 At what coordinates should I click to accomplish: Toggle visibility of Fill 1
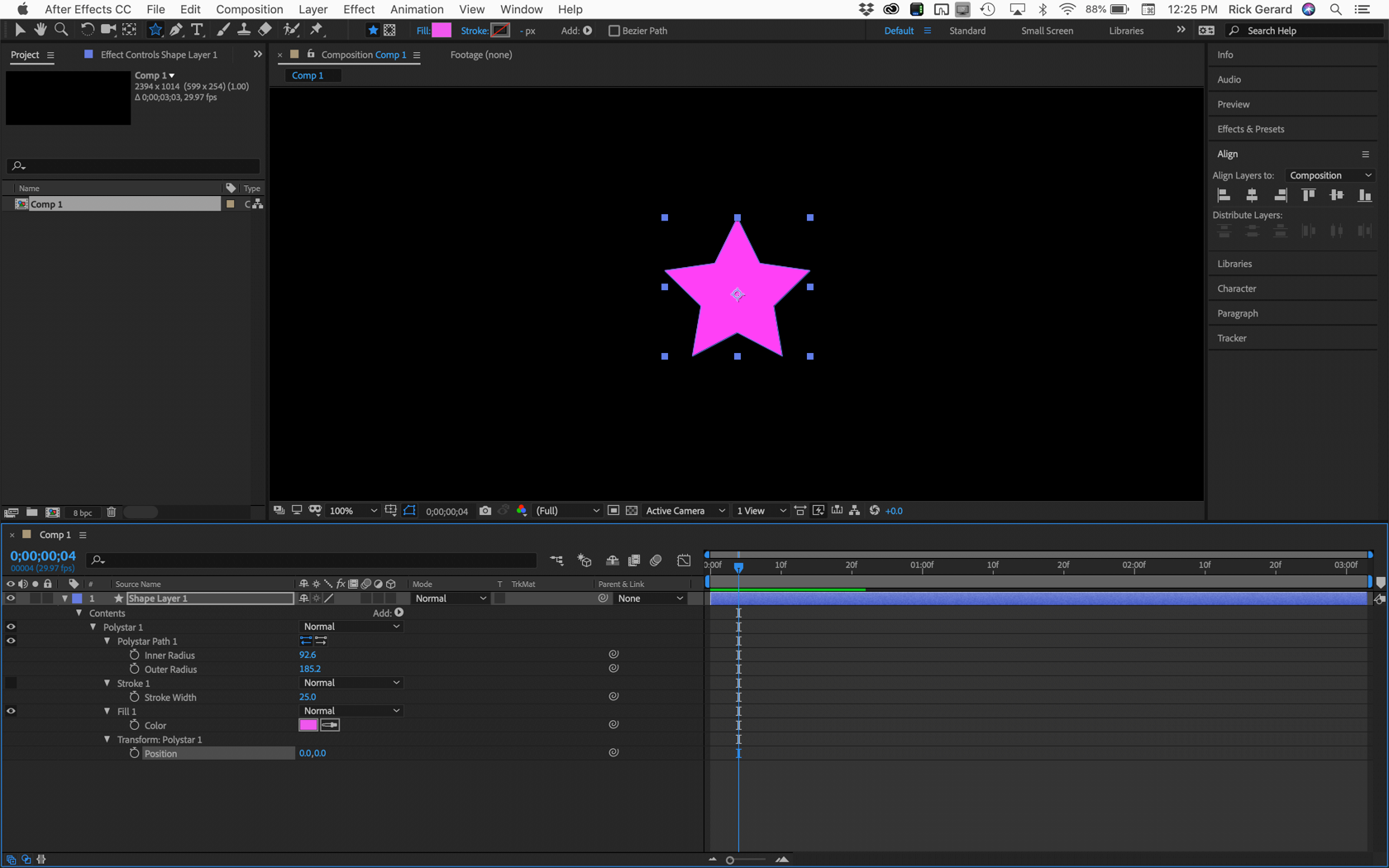pos(11,711)
